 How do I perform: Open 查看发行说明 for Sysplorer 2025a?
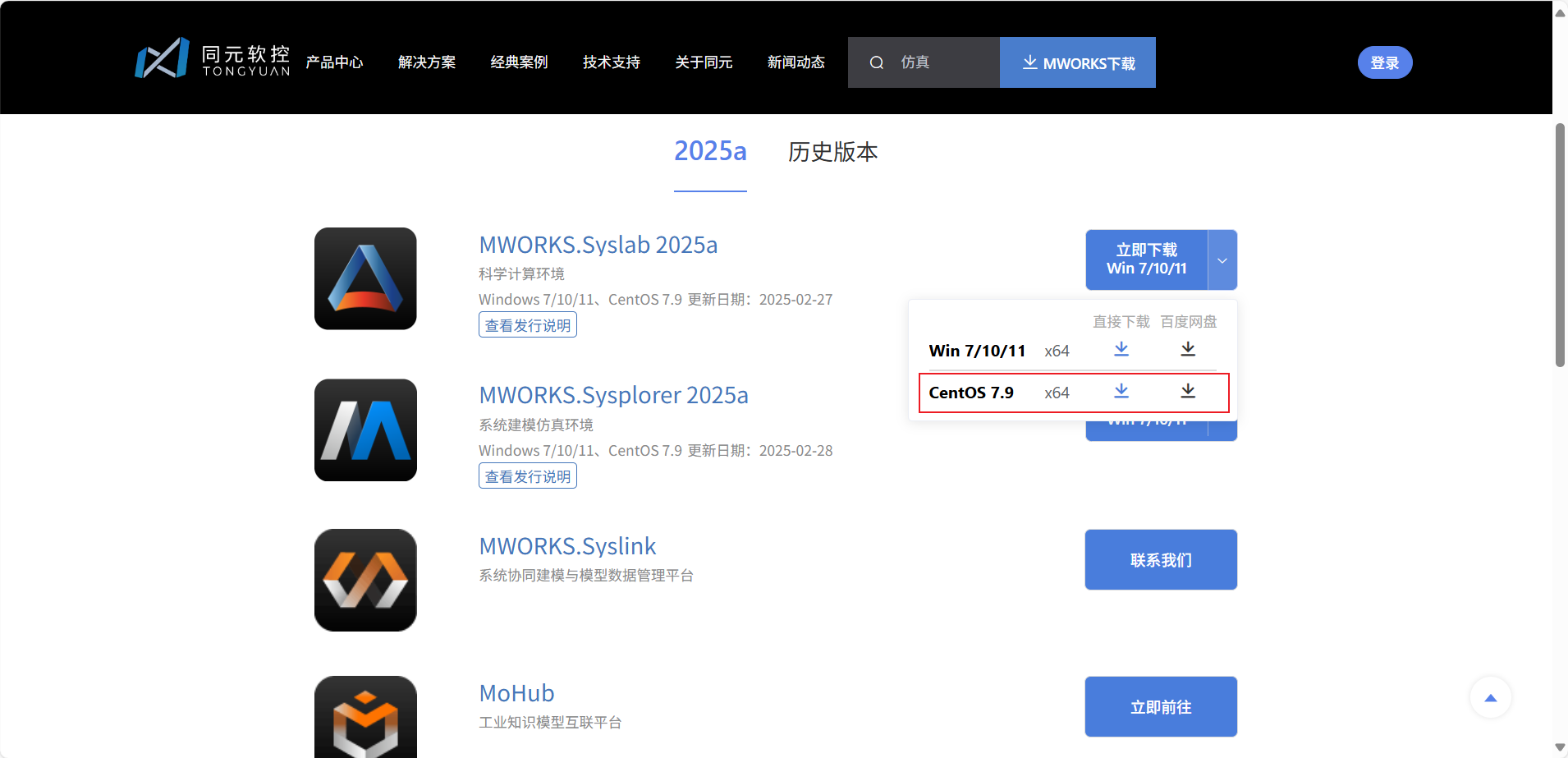tap(528, 476)
